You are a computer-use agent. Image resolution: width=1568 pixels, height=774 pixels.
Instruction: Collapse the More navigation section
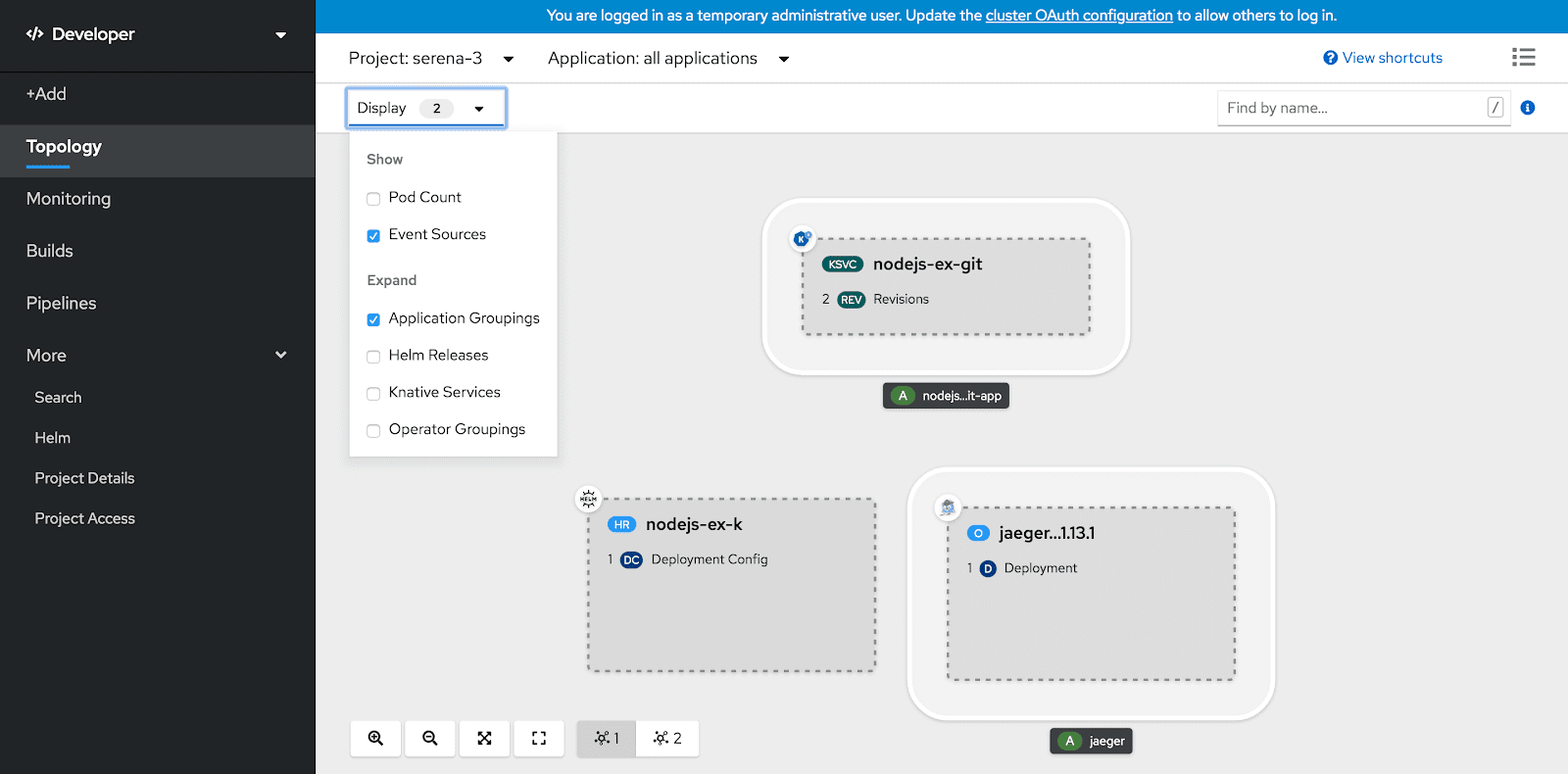pos(157,356)
